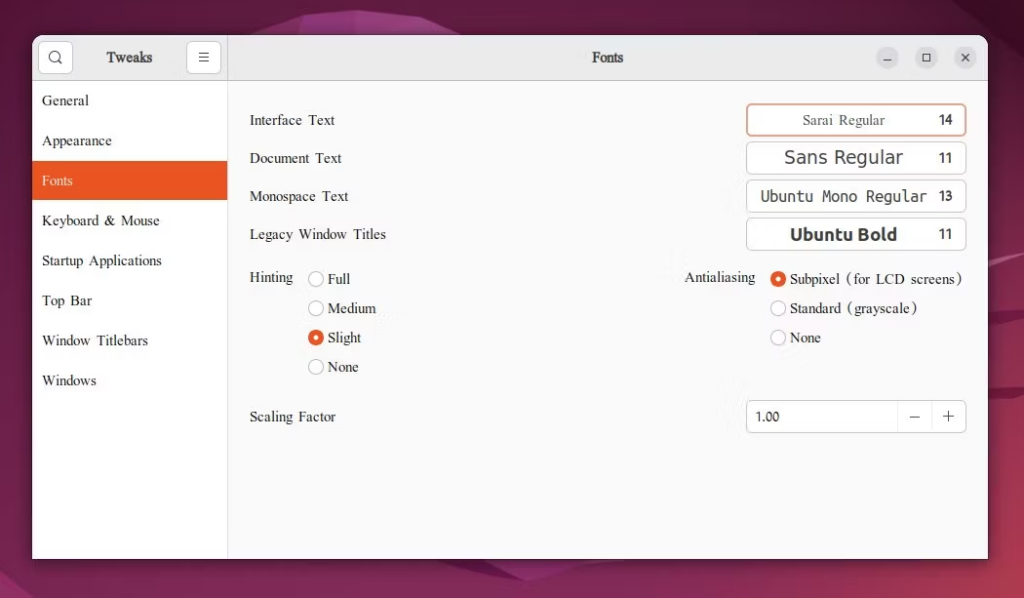Click the Fonts title in header bar
Image resolution: width=1024 pixels, height=598 pixels.
(607, 57)
